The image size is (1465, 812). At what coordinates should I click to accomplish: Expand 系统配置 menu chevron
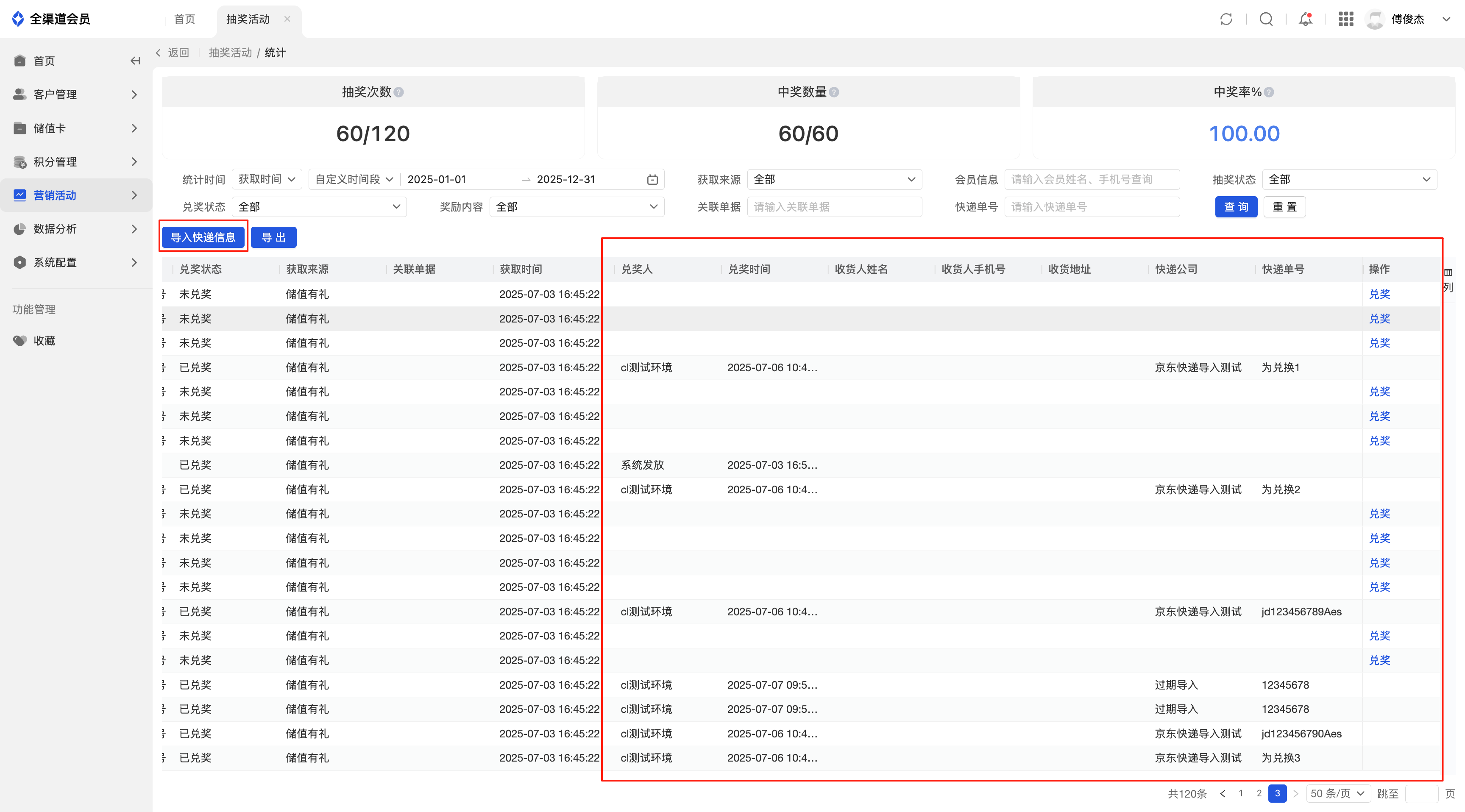[134, 262]
